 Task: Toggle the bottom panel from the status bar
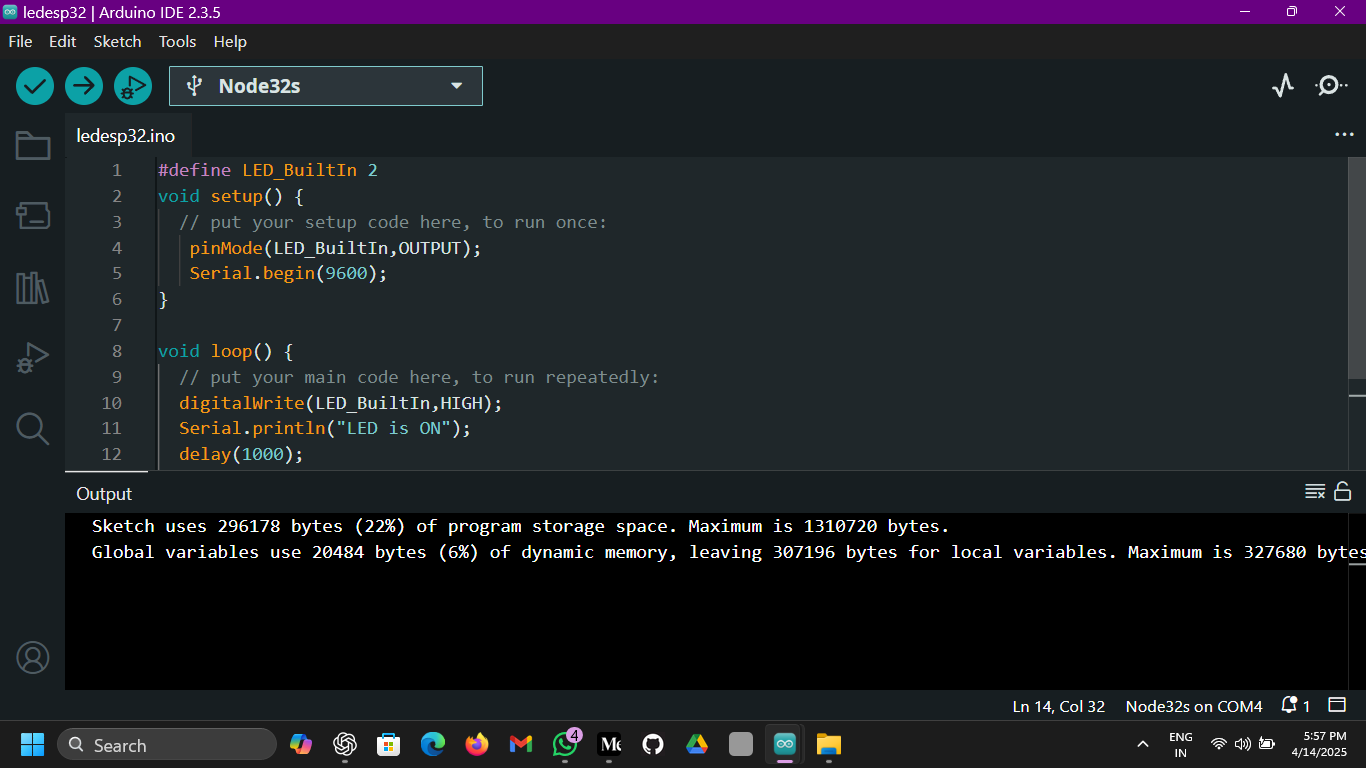1337,706
